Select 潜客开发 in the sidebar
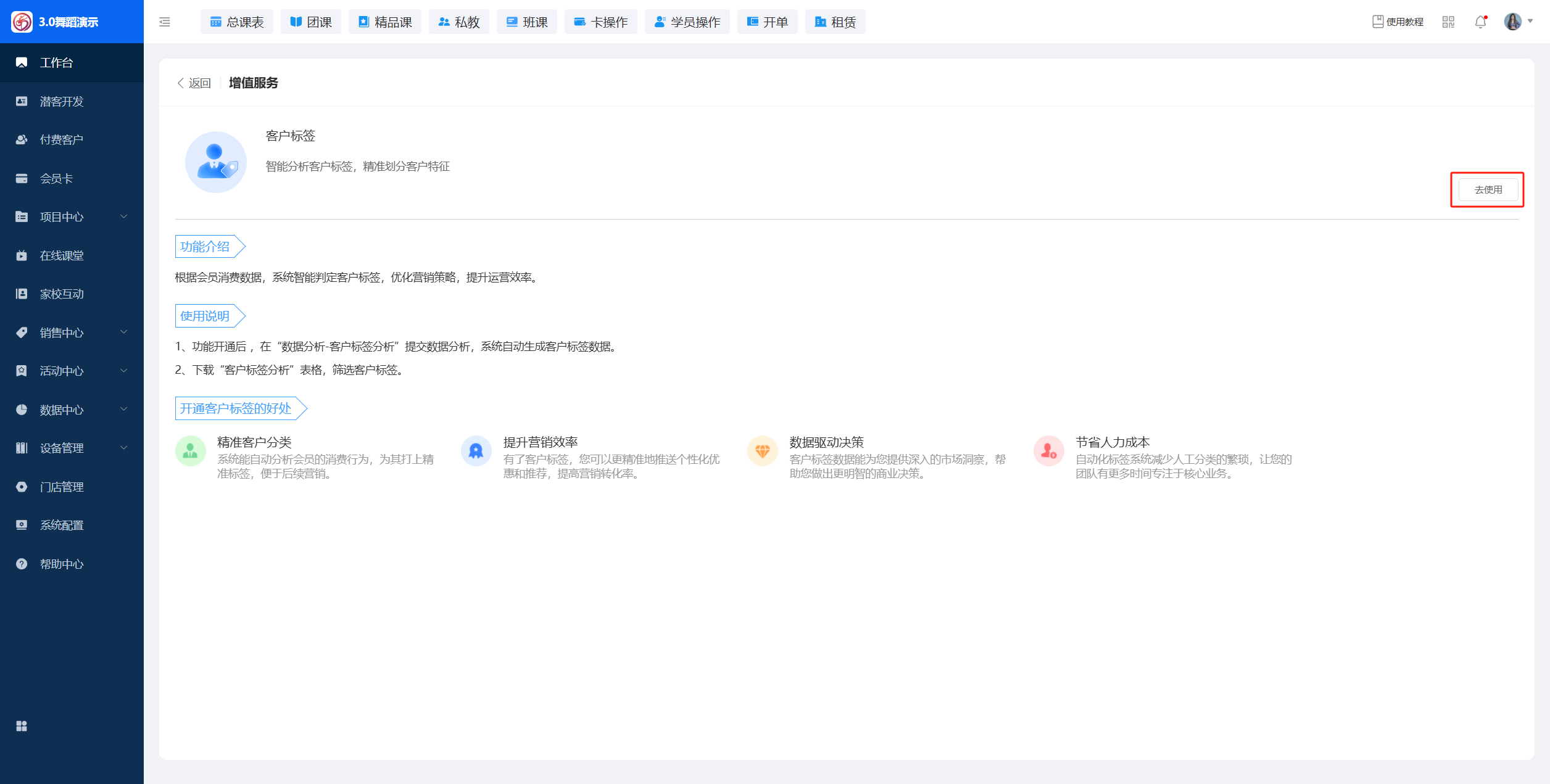This screenshot has width=1550, height=784. (62, 101)
